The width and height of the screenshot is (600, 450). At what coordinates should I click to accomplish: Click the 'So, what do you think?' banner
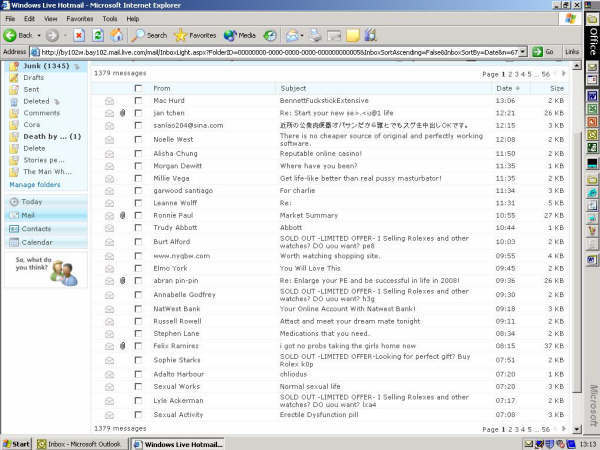[46, 270]
